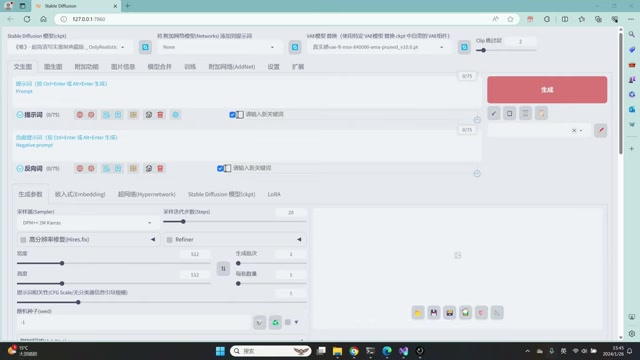Open File Explorer from the taskbar
Screen dimensions: 640x360
[337, 351]
